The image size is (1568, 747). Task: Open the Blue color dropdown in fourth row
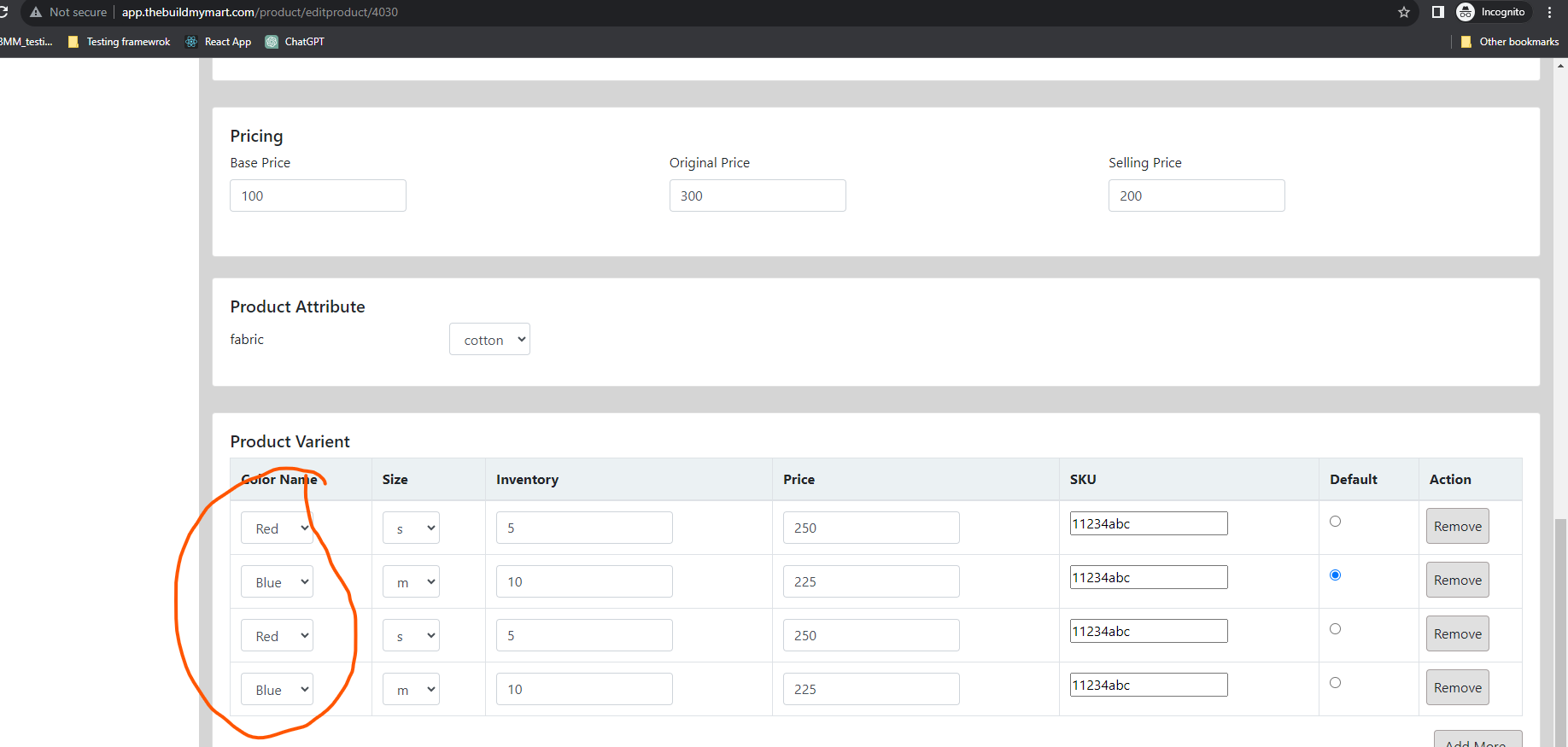pos(277,689)
